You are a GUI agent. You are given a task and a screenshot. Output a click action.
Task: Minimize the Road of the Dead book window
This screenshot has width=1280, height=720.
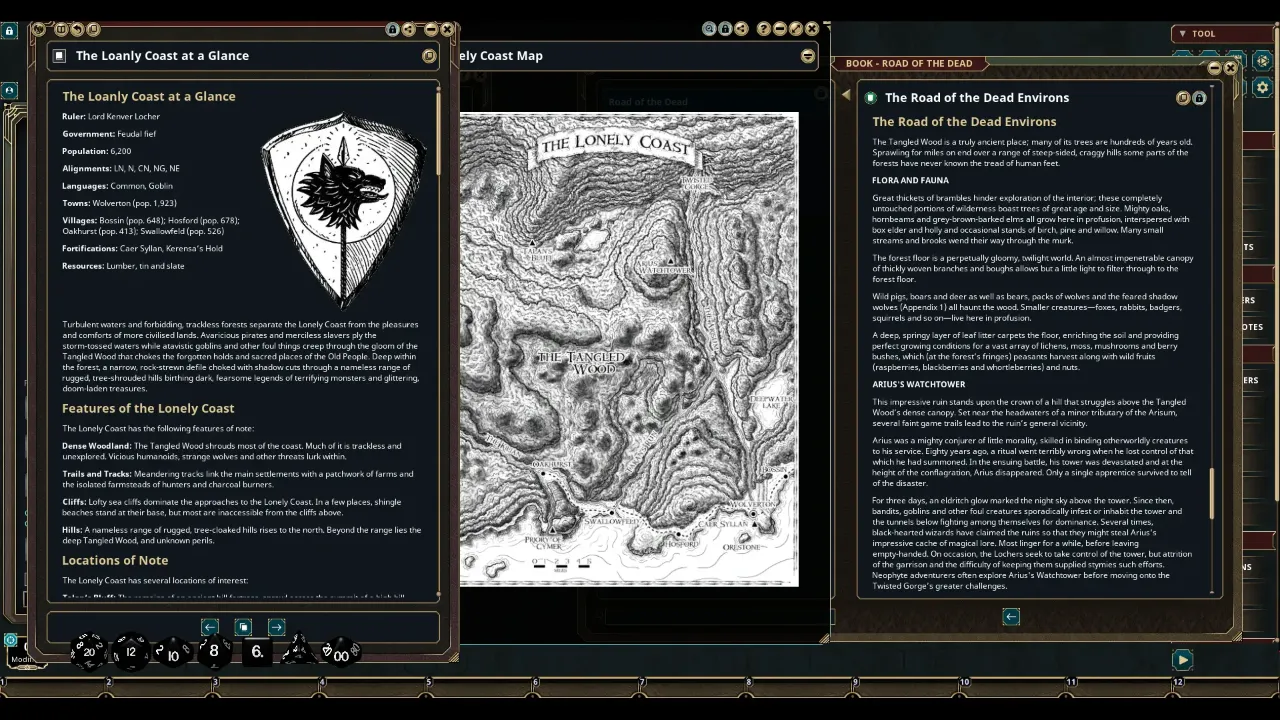click(x=1214, y=68)
